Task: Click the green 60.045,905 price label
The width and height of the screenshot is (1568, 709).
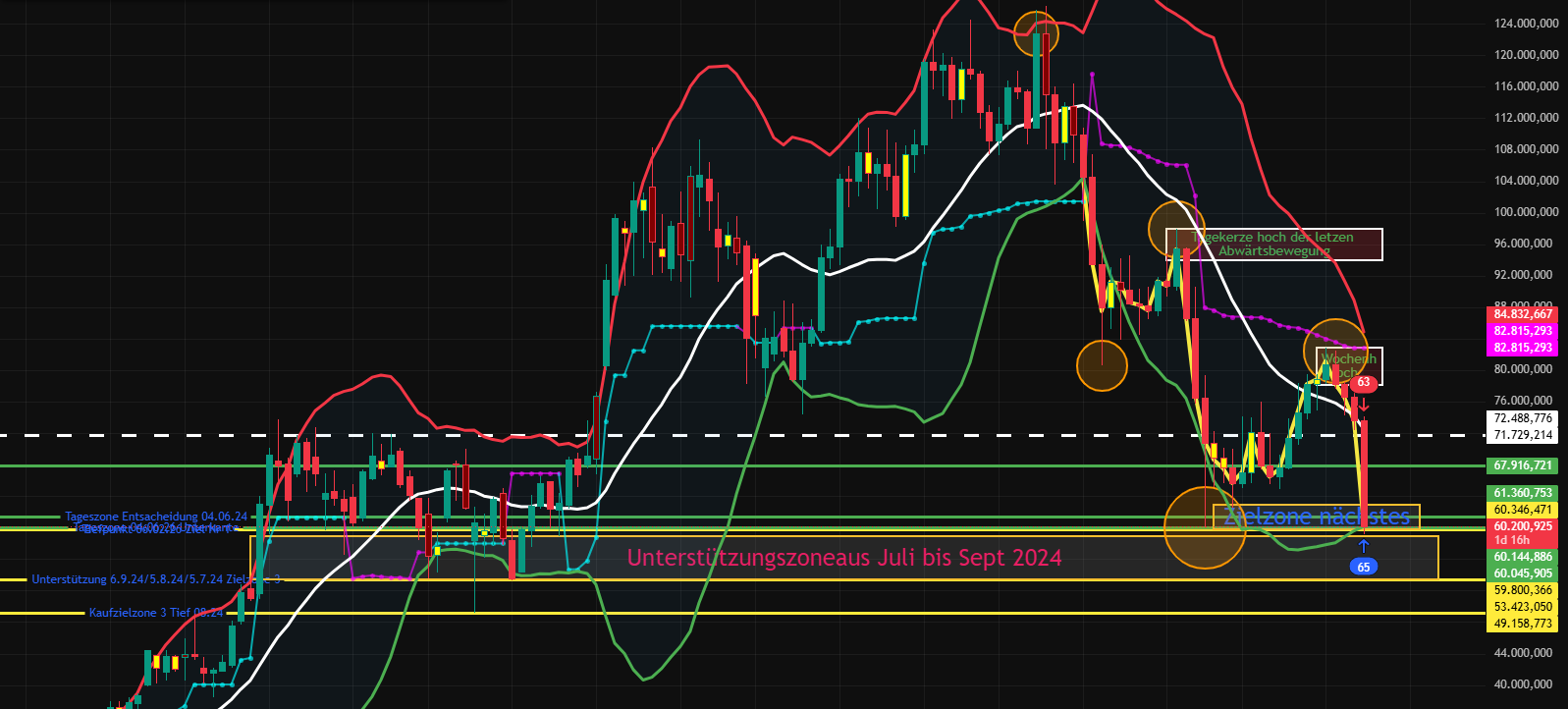Action: [x=1523, y=573]
